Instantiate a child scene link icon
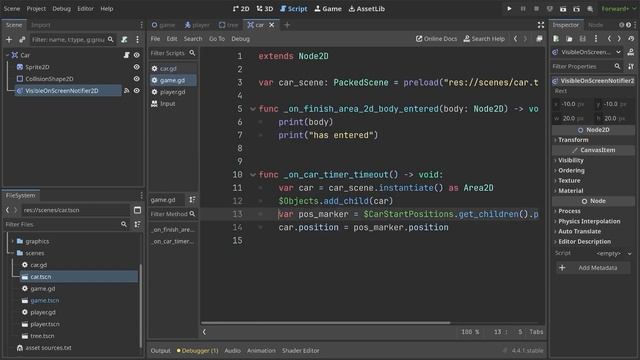 click(x=22, y=40)
